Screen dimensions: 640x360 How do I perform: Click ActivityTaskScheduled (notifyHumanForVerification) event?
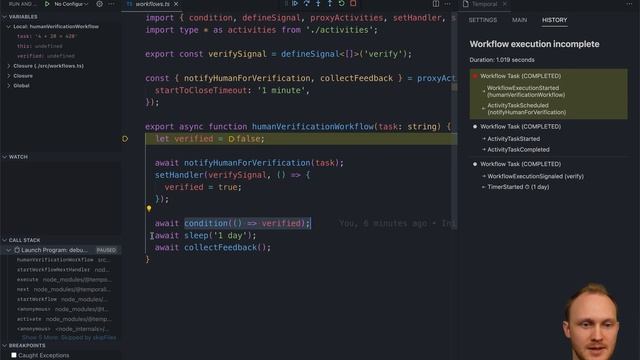(x=526, y=109)
